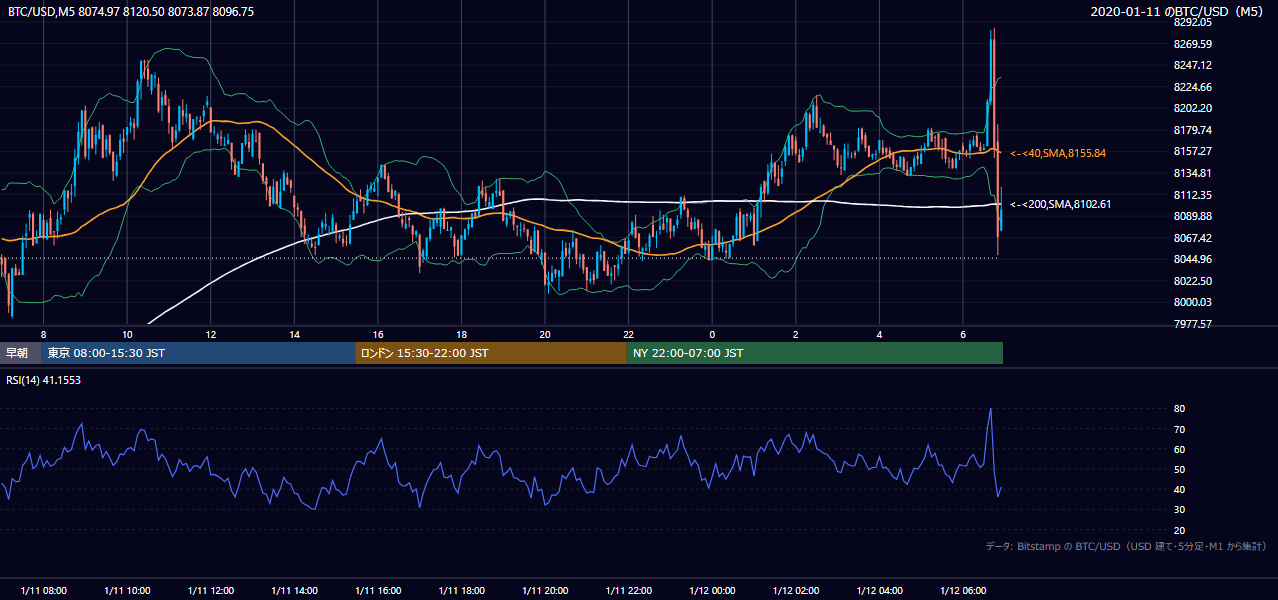Viewport: 1278px width, 600px height.
Task: Click price axis value 8067.42
Action: (1193, 238)
